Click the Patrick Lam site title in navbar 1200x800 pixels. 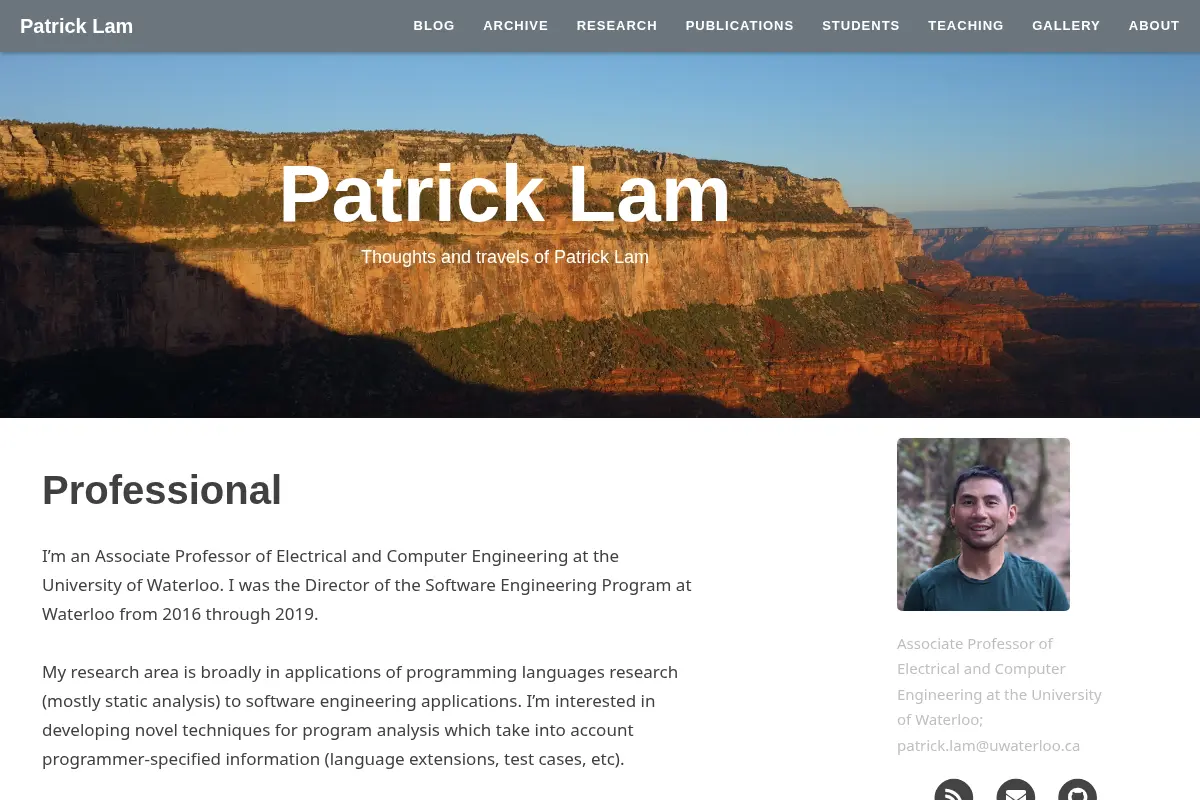click(76, 26)
